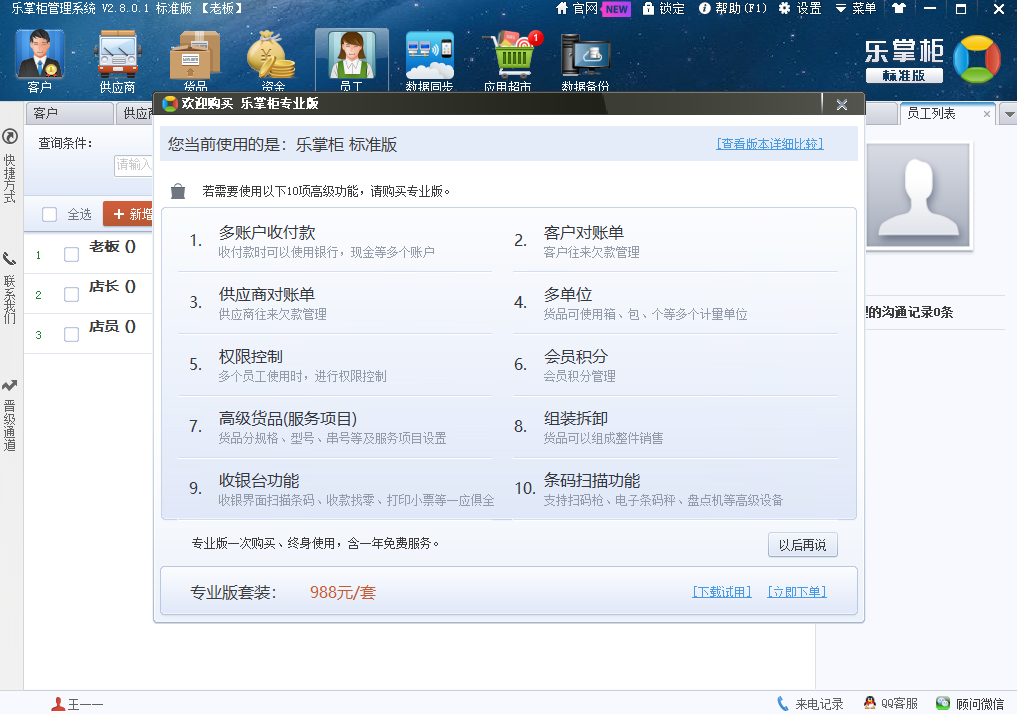Click the employee avatar placeholder photo
The height and width of the screenshot is (714, 1017).
pos(918,195)
